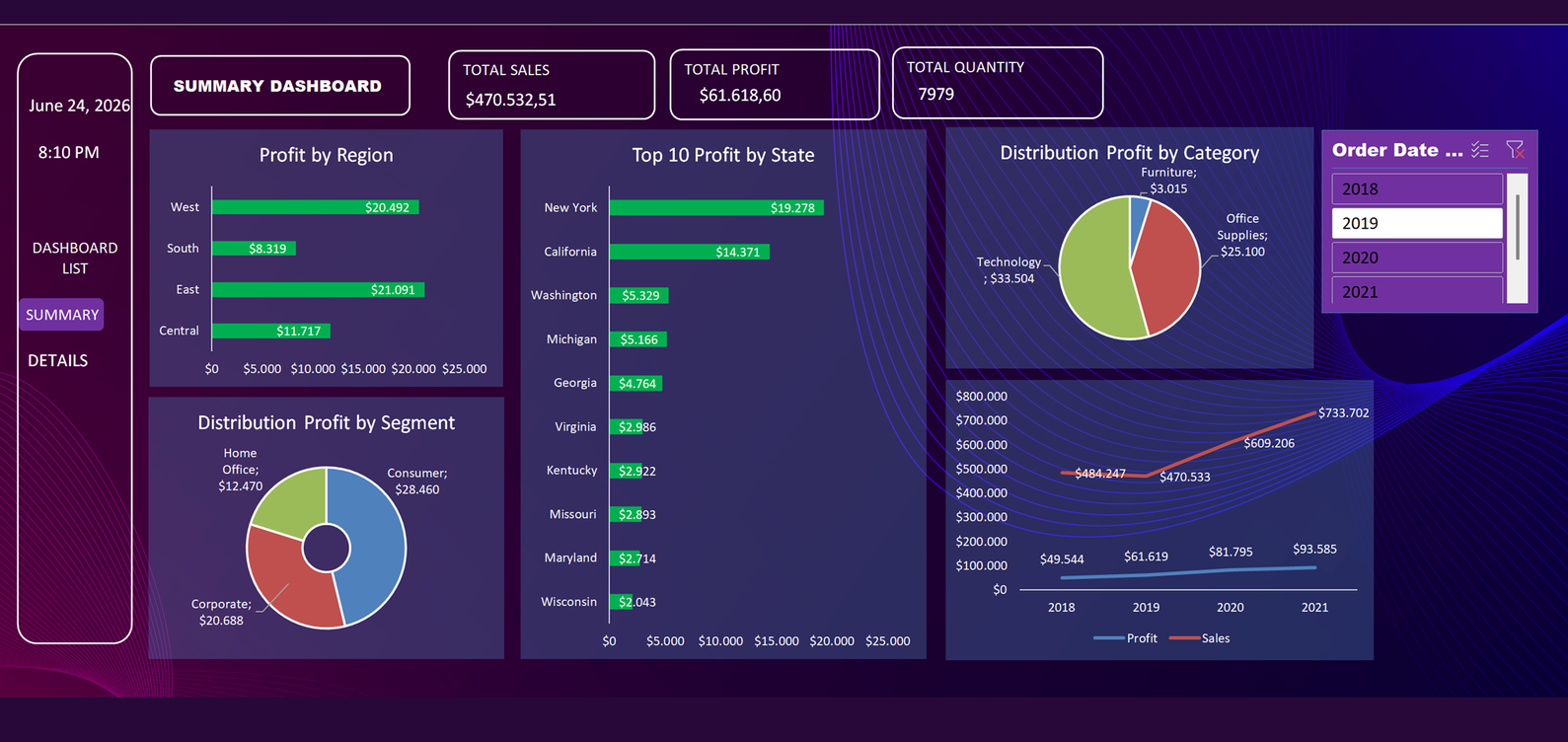The width and height of the screenshot is (1568, 742).
Task: Click the 8:10 PM time text
Action: tap(69, 153)
